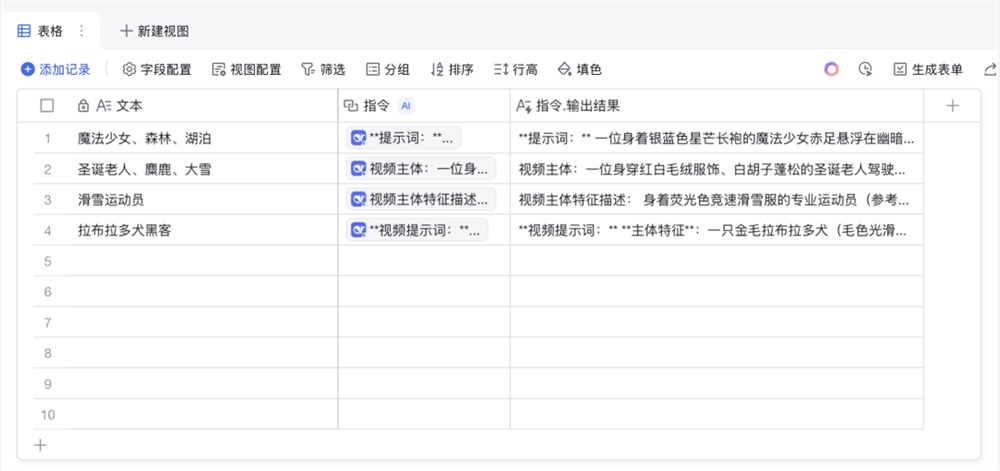Screen dimensions: 1000x471
Task: Click cell 圣诞老人、麋鹿、大雪
Action: (204, 169)
